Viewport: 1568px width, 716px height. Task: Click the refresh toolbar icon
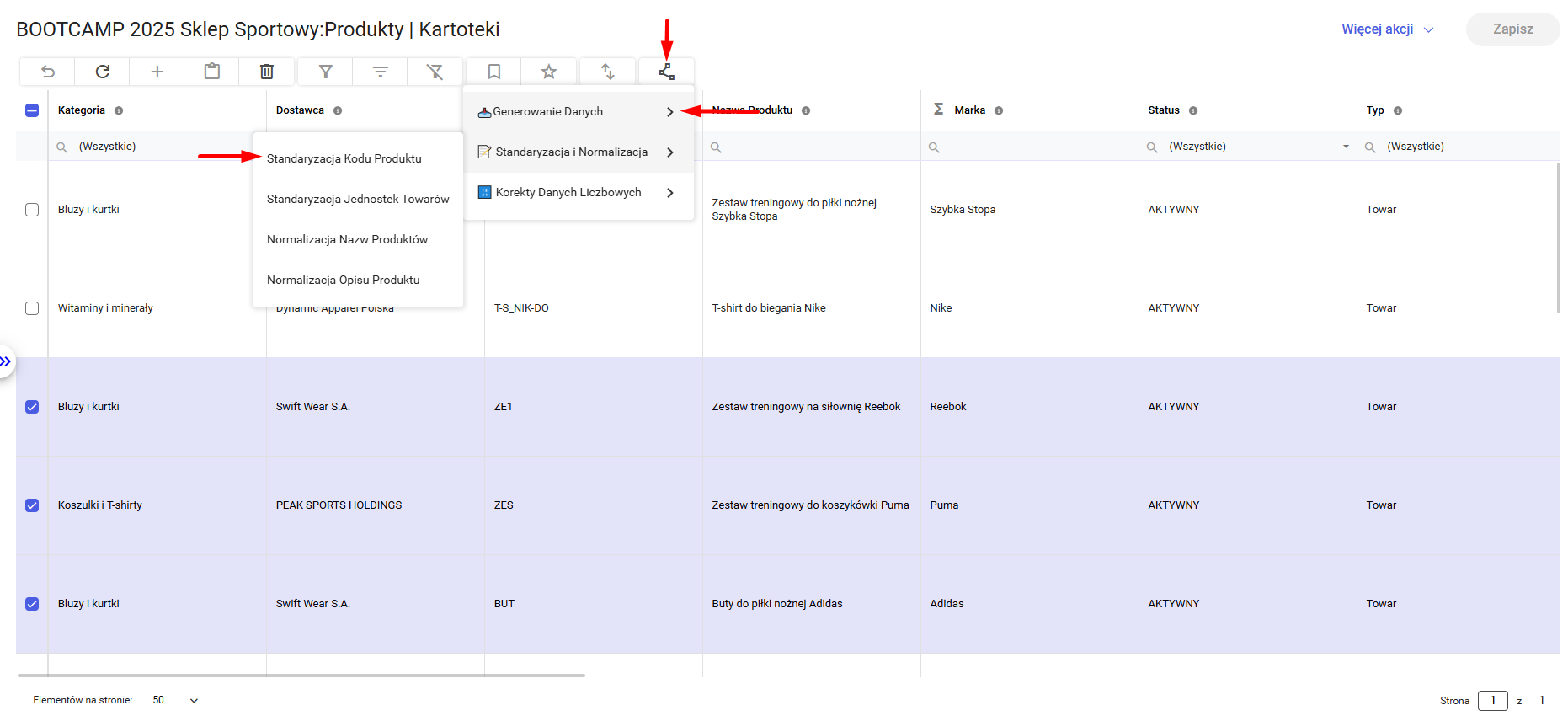click(103, 72)
